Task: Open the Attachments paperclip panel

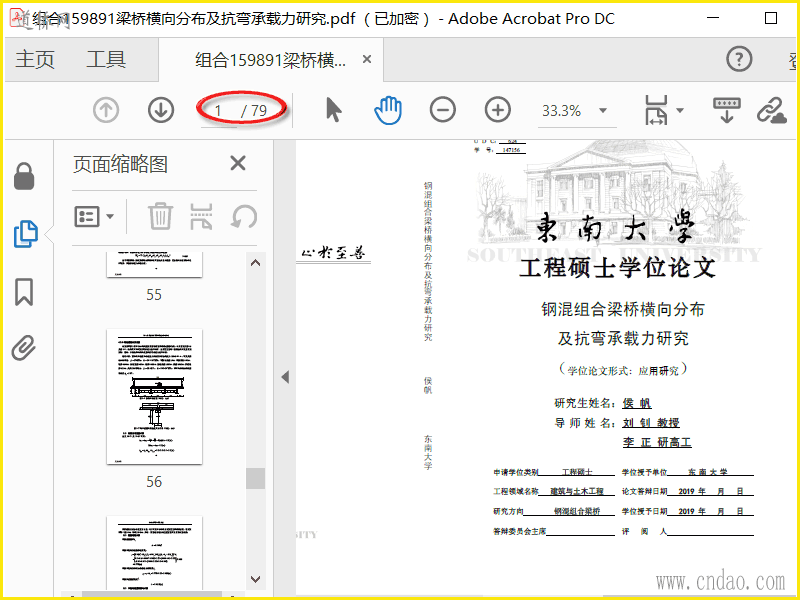Action: click(24, 348)
